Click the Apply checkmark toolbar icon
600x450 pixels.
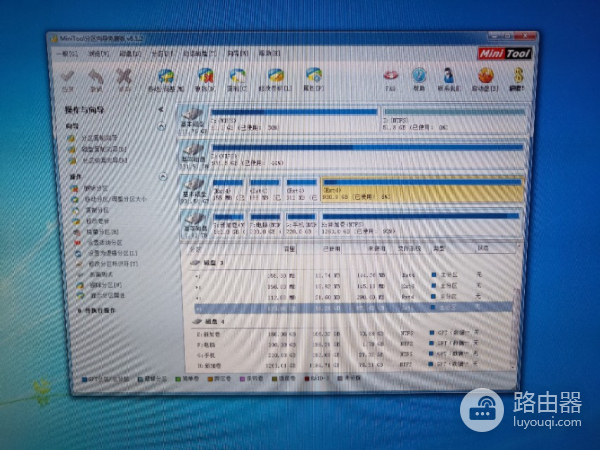point(68,78)
